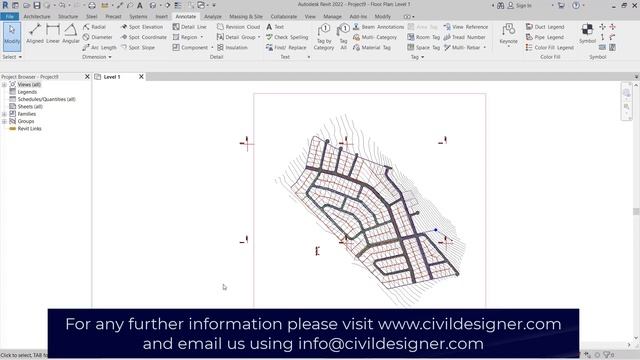Click the Tread Number tool
This screenshot has width=640, height=360.
[464, 37]
